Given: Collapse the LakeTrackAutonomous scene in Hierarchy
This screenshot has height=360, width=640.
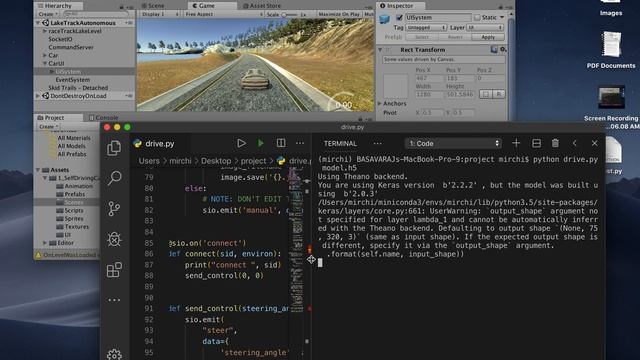Looking at the screenshot, I should (38, 23).
